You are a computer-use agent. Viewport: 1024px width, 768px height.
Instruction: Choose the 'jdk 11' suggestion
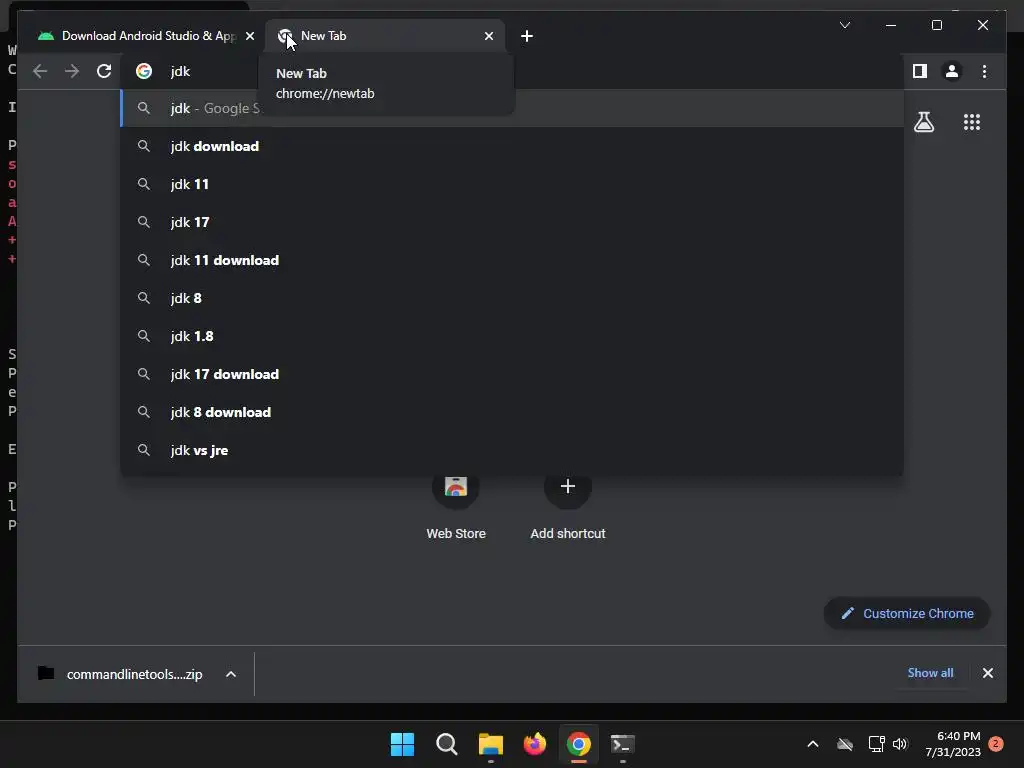tap(512, 184)
